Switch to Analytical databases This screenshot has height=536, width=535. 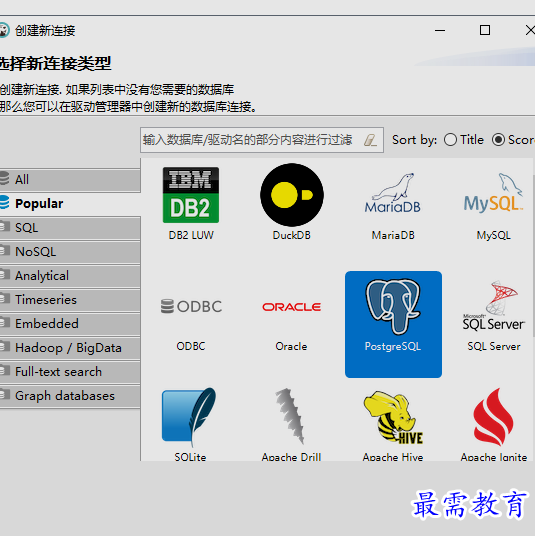[70, 276]
